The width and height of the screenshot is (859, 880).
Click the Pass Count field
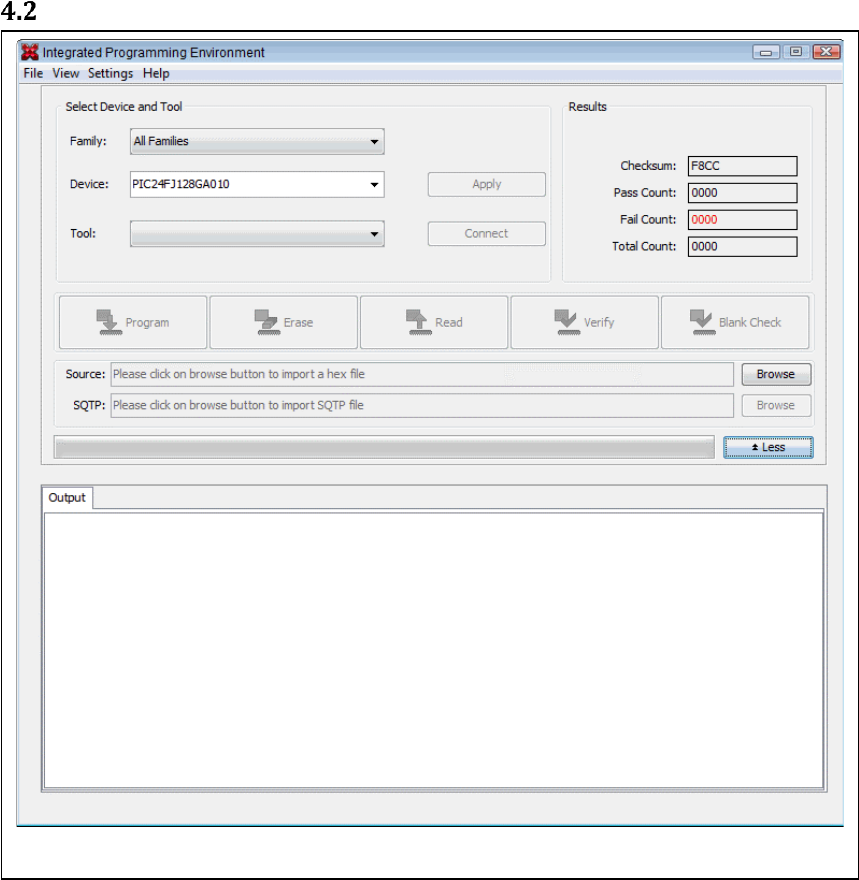click(x=742, y=193)
